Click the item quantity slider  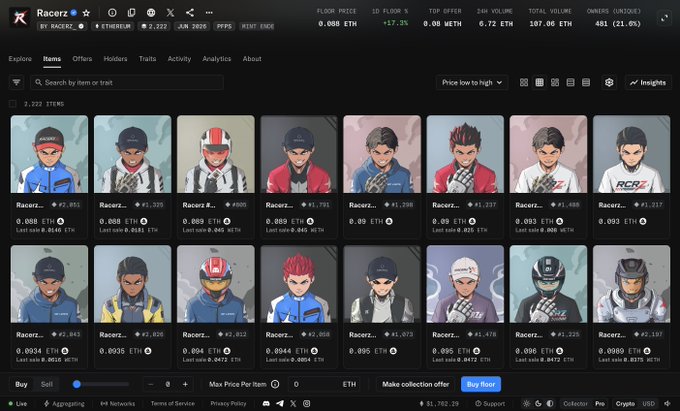coord(101,384)
